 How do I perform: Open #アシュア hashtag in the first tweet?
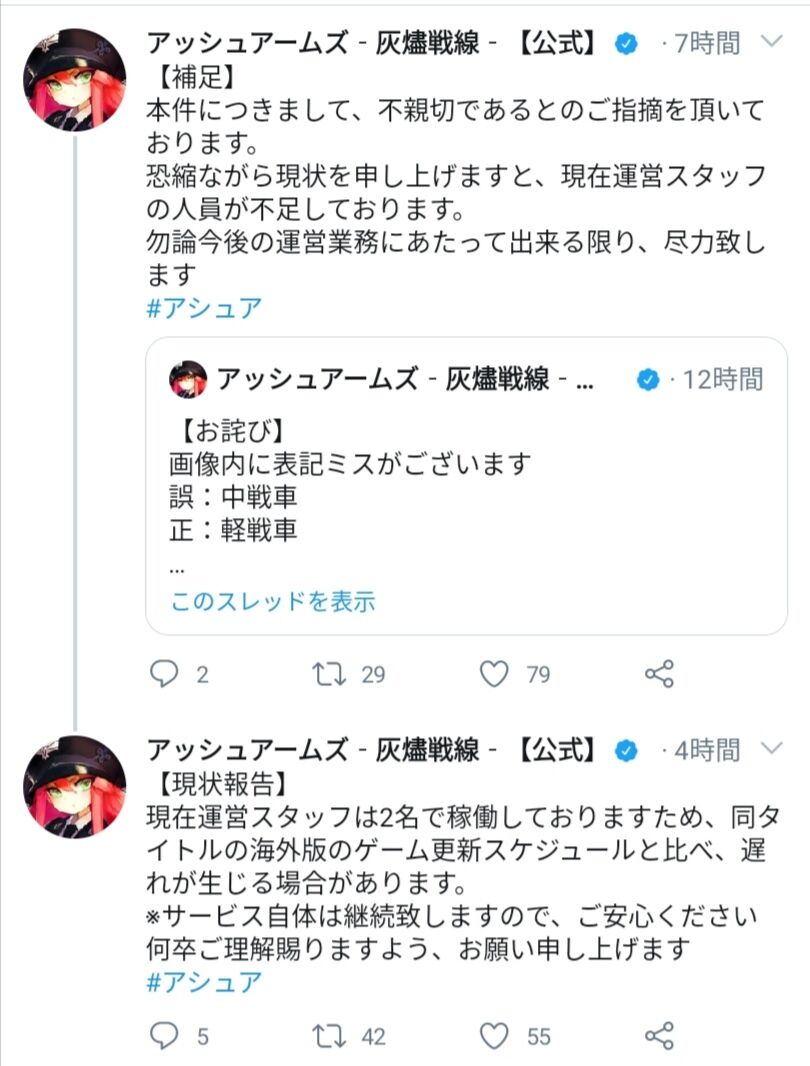[x=204, y=308]
